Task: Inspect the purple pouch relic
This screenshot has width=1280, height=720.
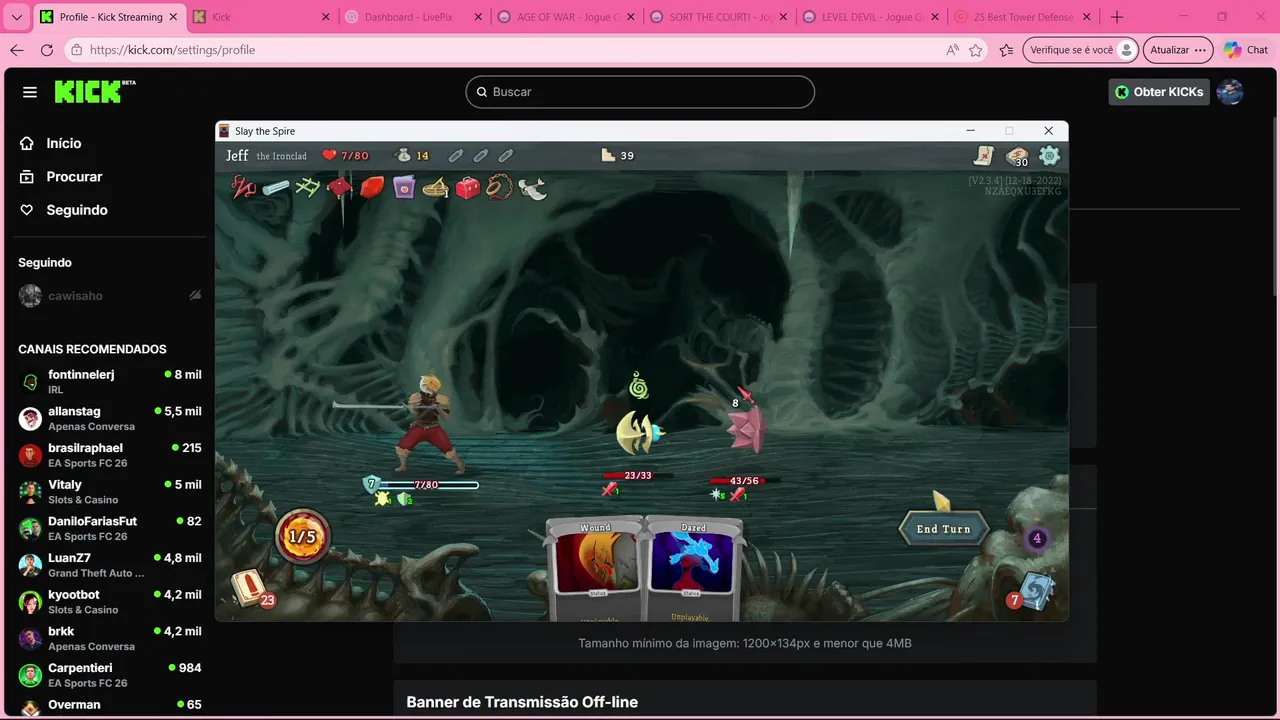Action: 404,187
